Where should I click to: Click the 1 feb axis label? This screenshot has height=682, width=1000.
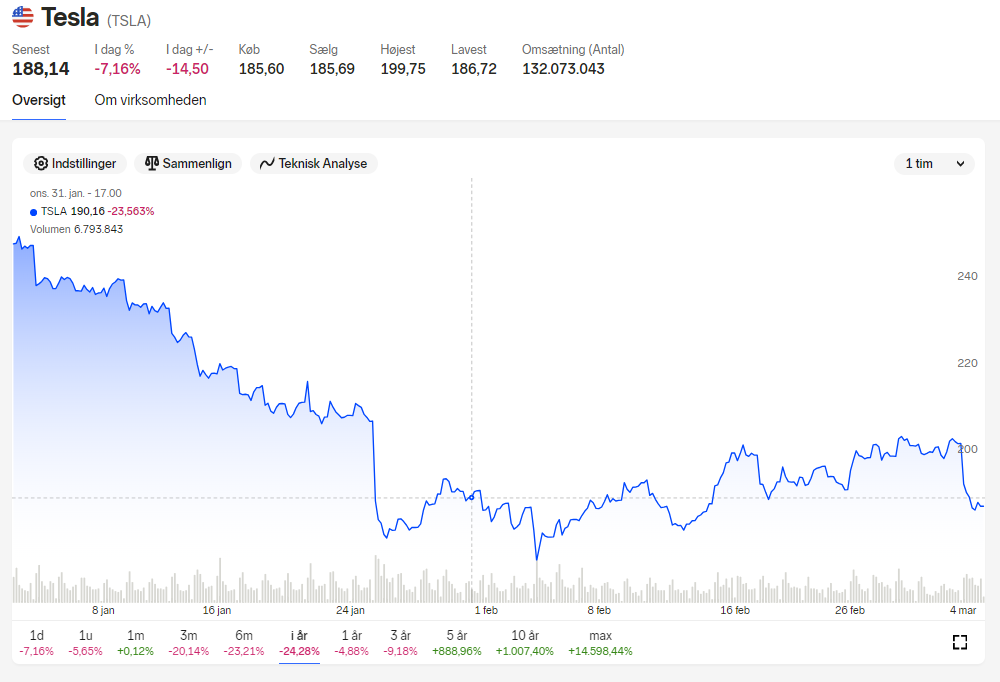click(486, 611)
